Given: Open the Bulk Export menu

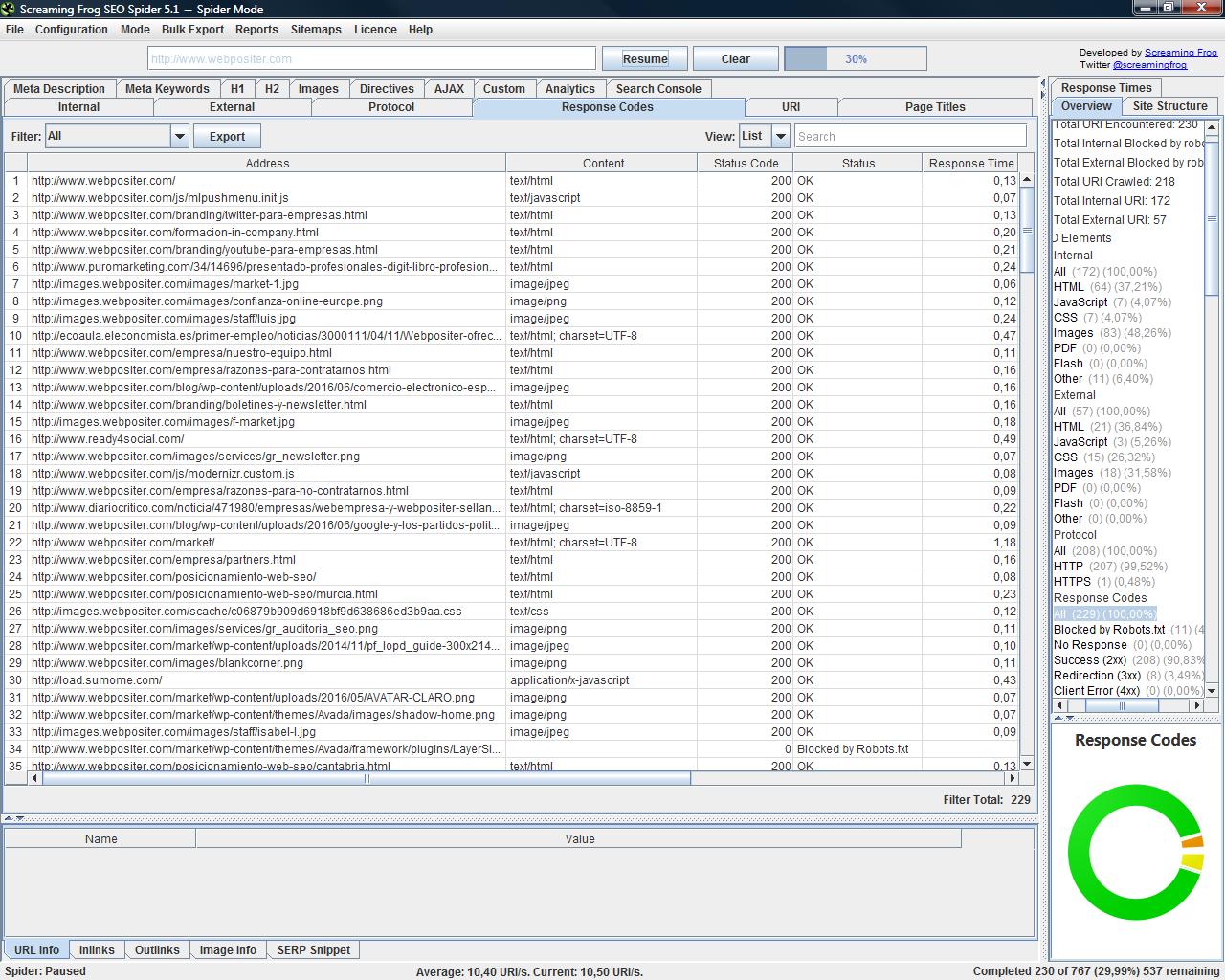Looking at the screenshot, I should point(192,30).
